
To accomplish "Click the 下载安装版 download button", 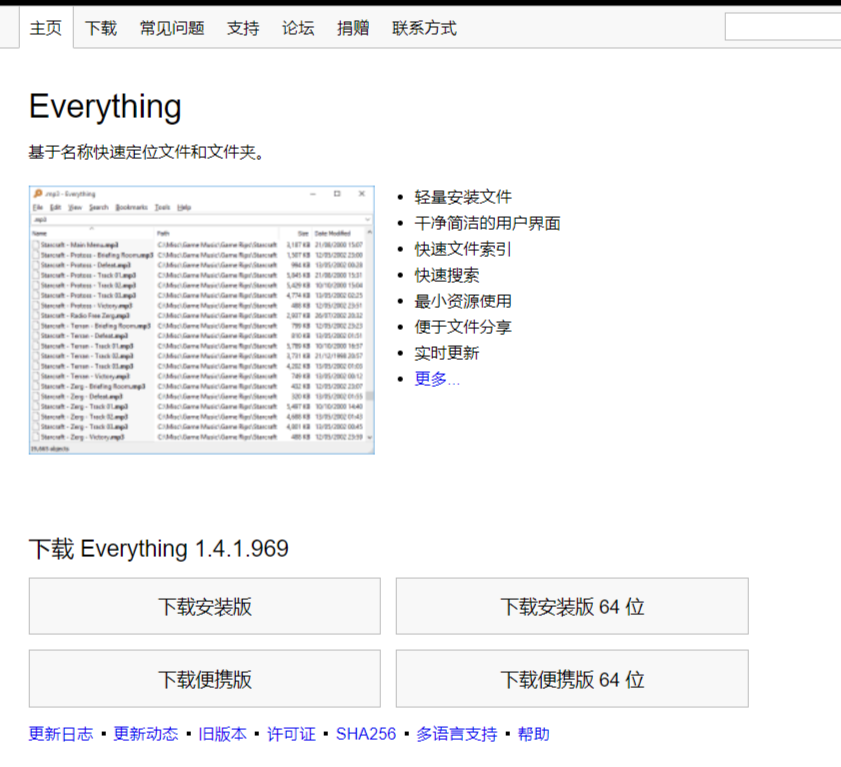I will (x=204, y=605).
